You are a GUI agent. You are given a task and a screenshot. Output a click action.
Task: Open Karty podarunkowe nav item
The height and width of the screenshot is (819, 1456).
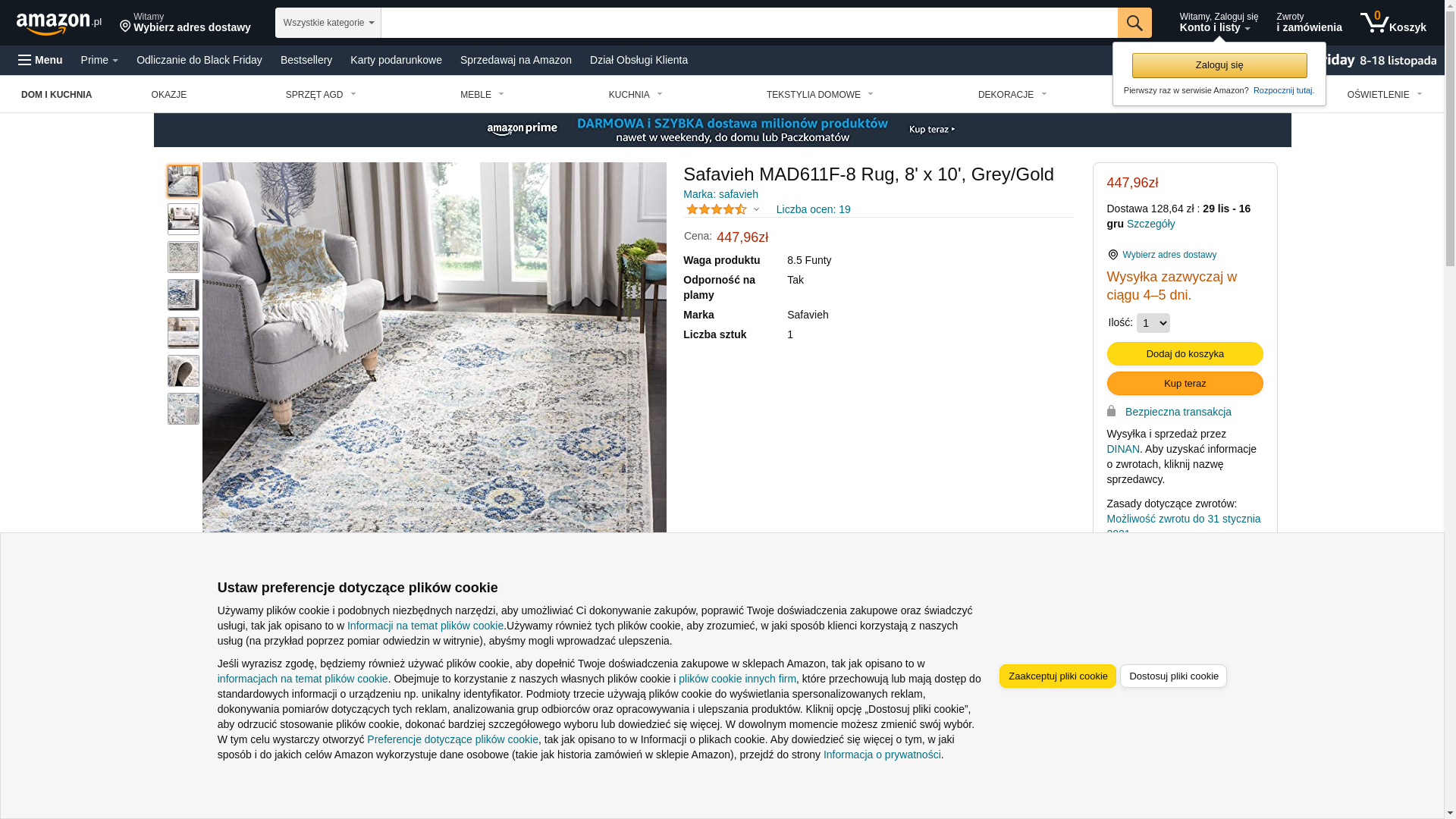(x=396, y=60)
